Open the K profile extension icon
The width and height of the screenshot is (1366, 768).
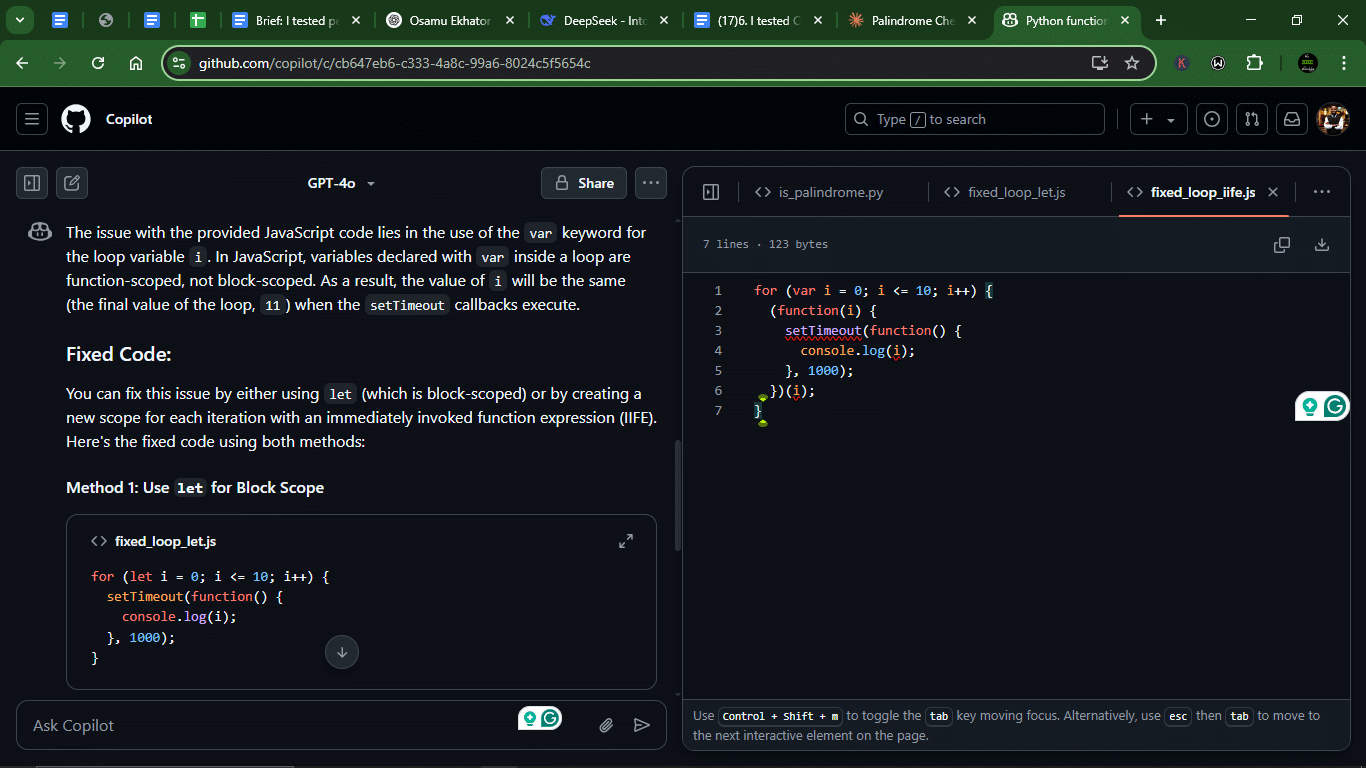1182,63
